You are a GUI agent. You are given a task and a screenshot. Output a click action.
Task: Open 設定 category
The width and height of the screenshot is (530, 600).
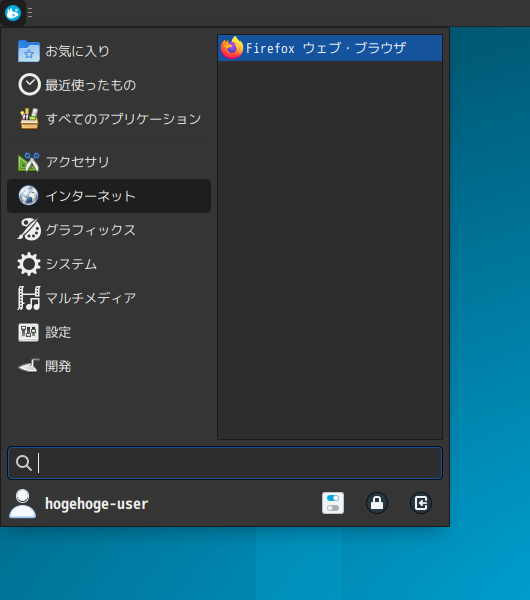click(x=109, y=332)
